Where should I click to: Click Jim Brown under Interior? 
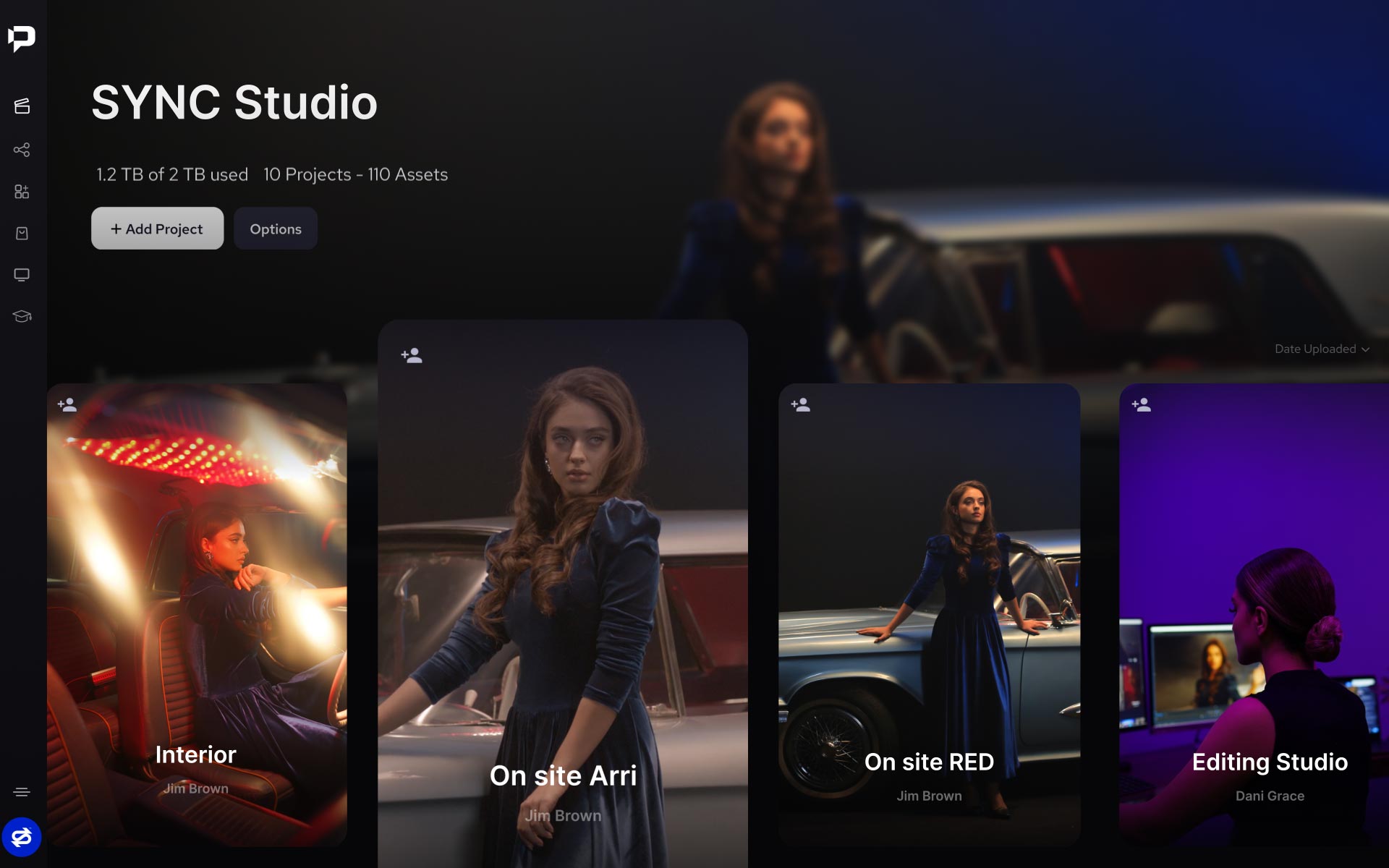[196, 788]
